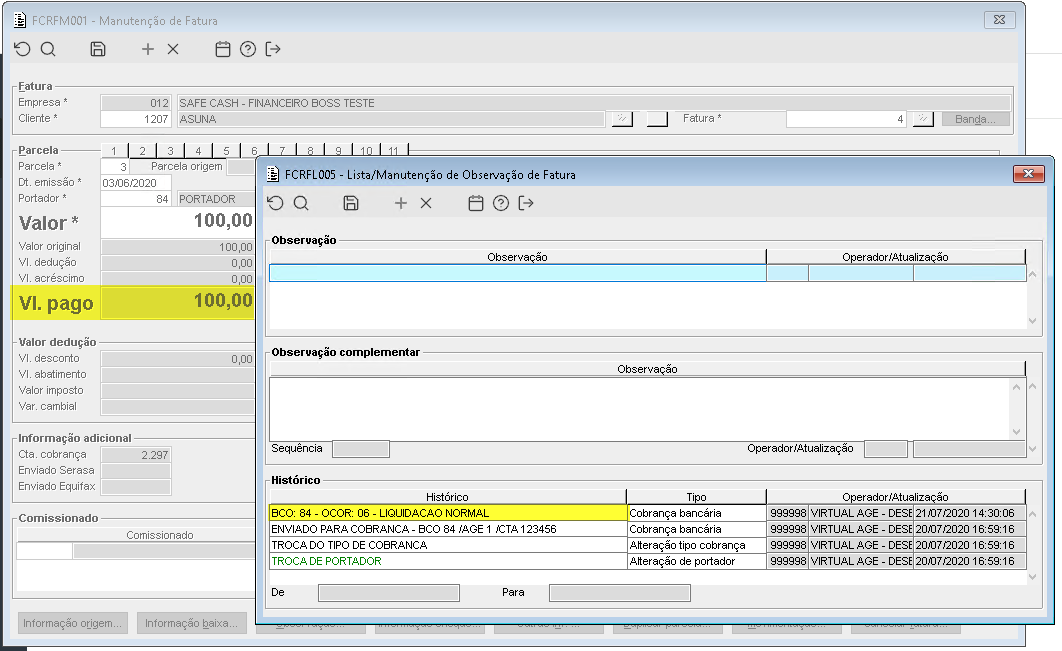Click the search magnifier in Observação de Fatura toolbar
The image size is (1062, 651).
click(x=301, y=203)
